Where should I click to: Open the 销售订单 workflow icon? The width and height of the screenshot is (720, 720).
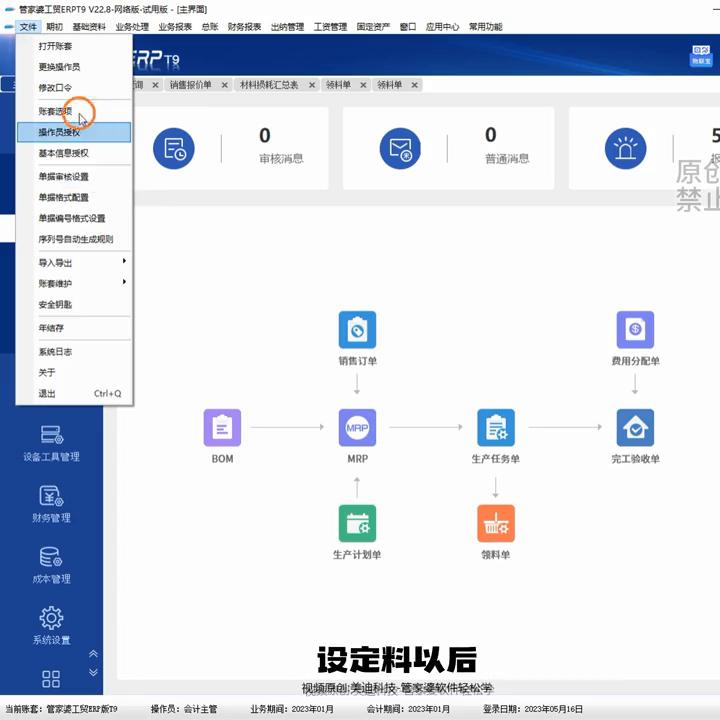tap(357, 330)
